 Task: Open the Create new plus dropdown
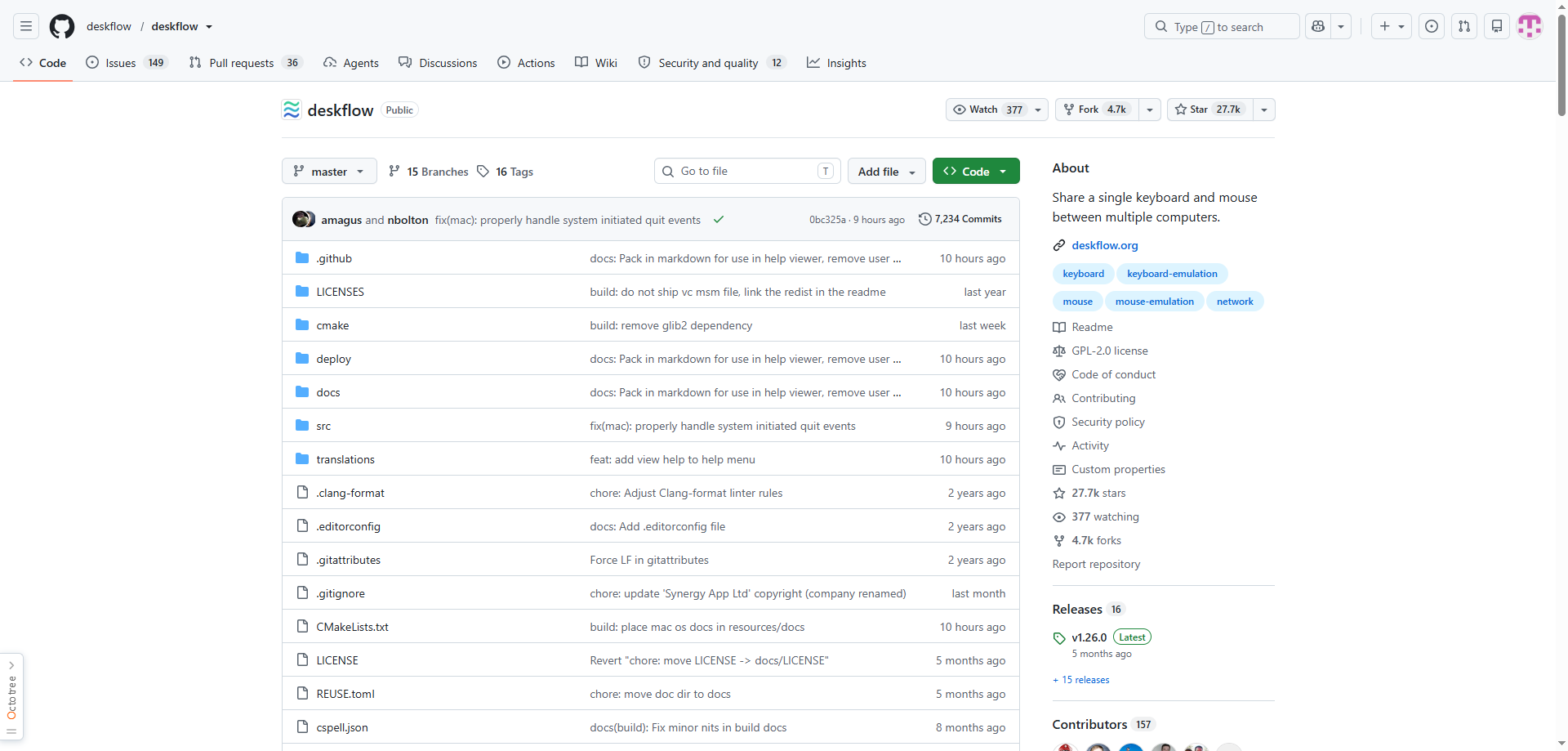coord(1392,26)
